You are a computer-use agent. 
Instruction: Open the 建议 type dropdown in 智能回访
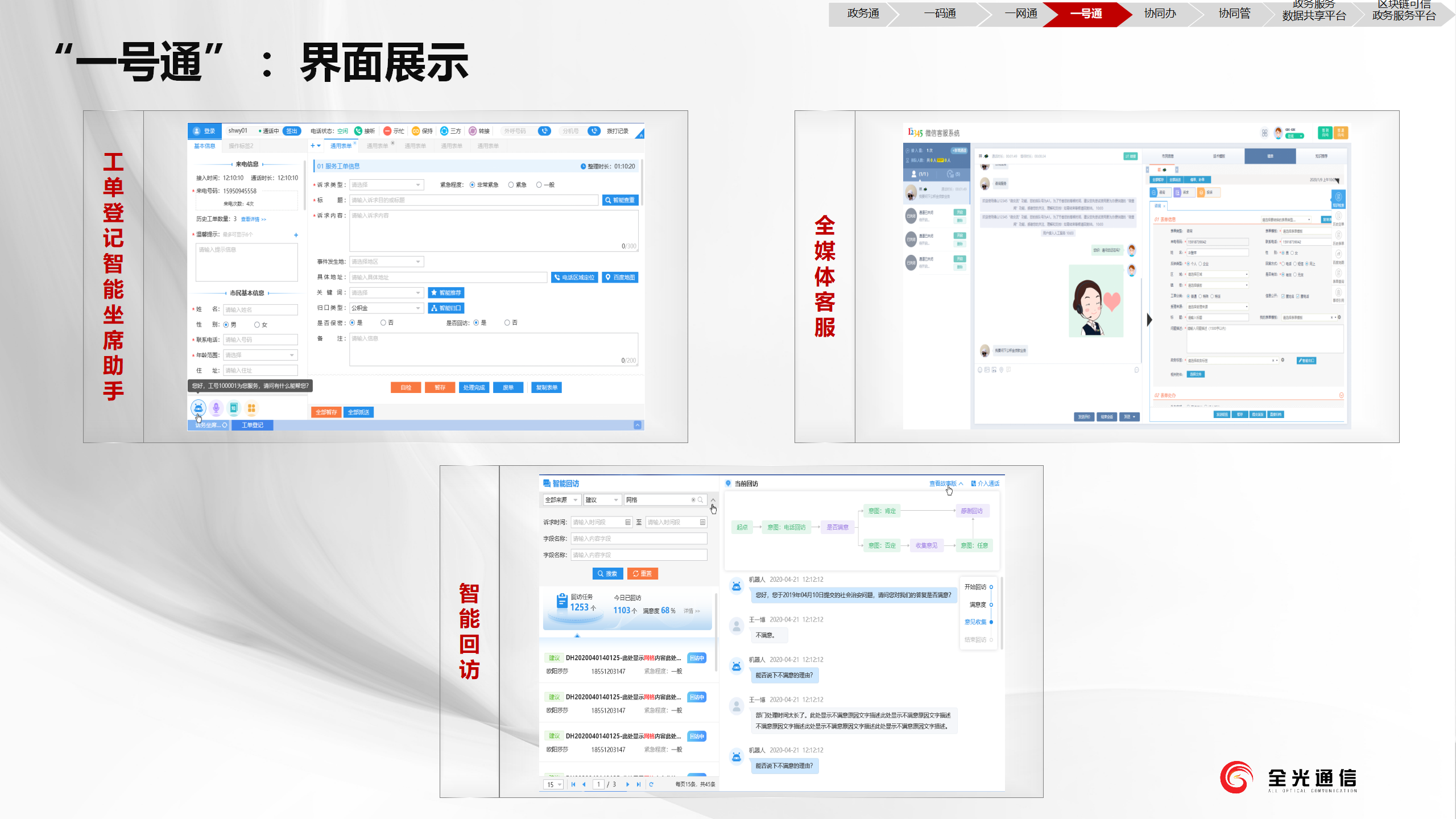pyautogui.click(x=602, y=500)
